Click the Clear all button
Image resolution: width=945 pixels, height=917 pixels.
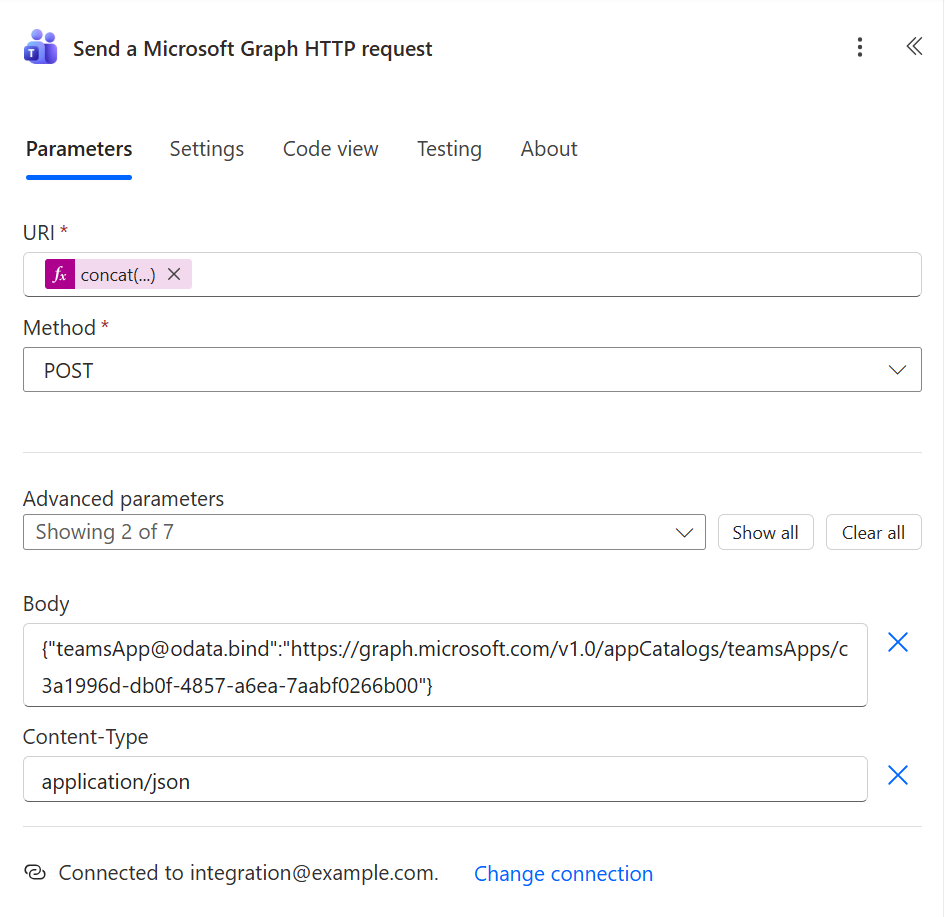point(873,532)
